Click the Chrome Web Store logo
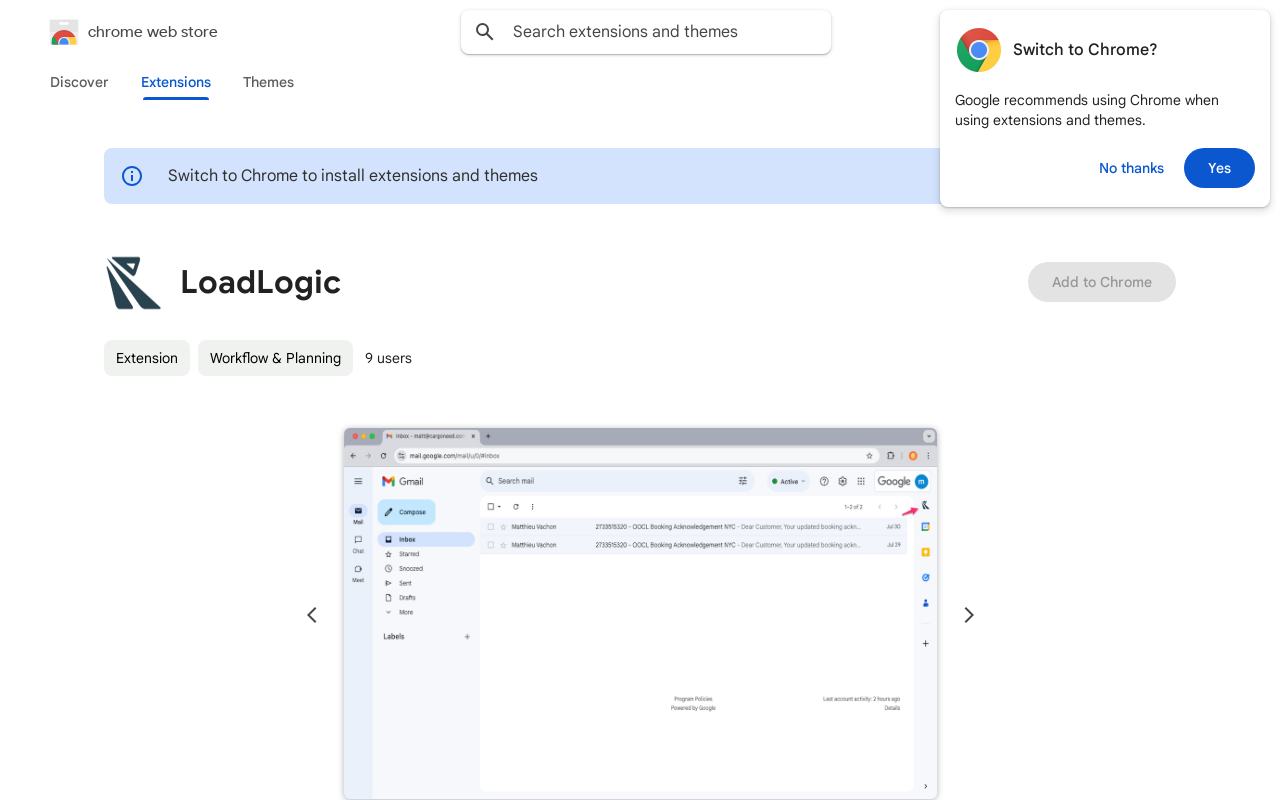This screenshot has height=800, width=1280. click(x=64, y=32)
